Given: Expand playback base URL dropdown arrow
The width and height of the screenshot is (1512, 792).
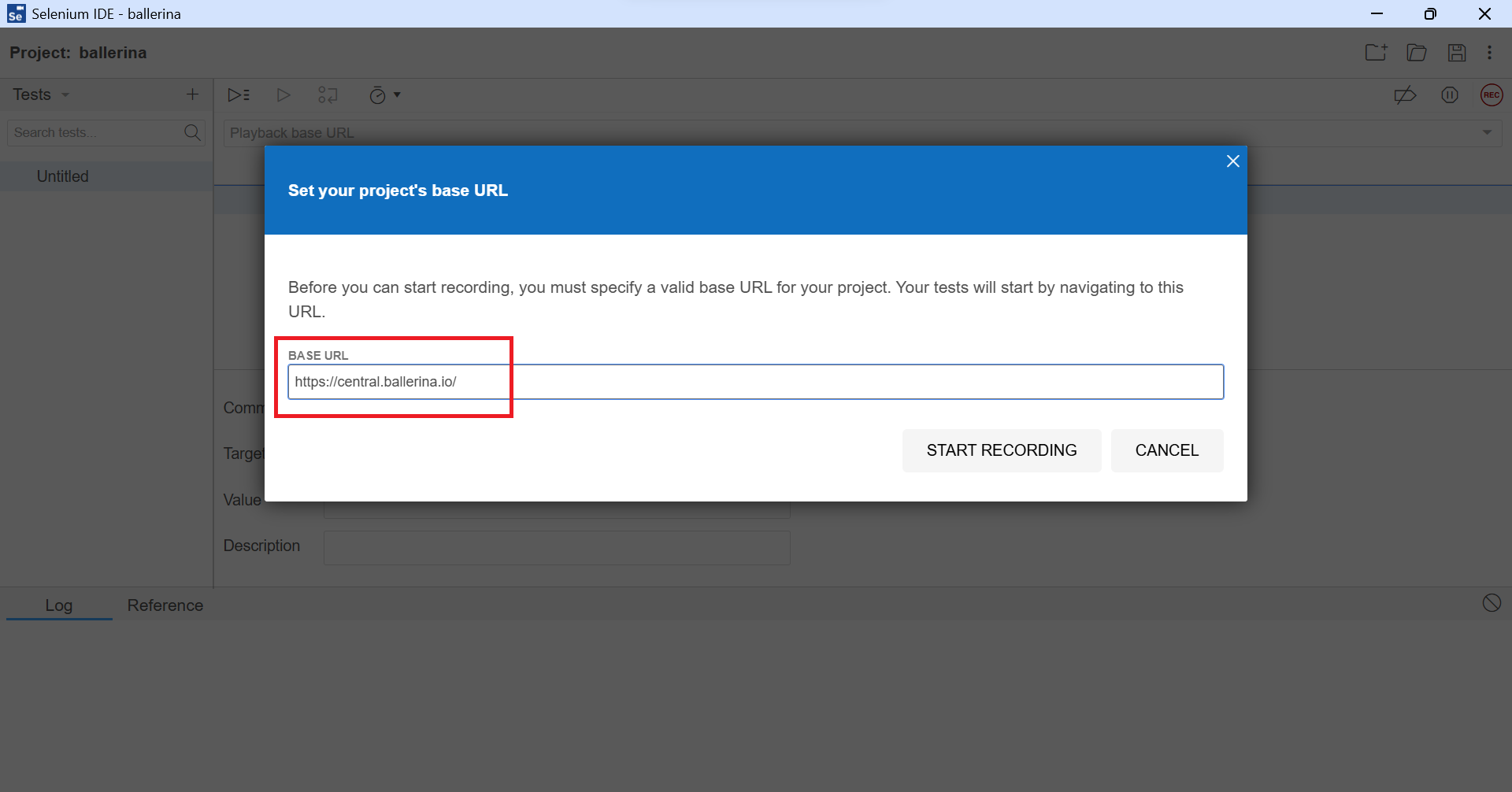Looking at the screenshot, I should [1487, 132].
